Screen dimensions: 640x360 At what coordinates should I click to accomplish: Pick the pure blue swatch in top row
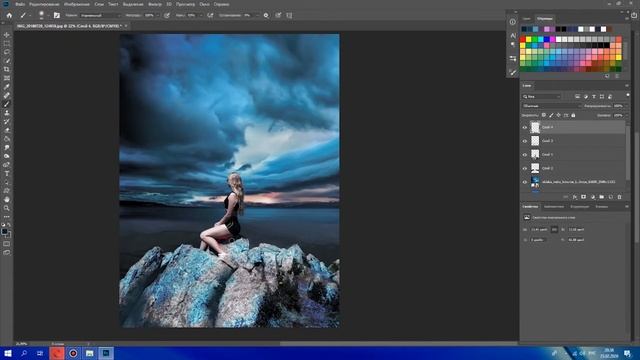coord(547,40)
